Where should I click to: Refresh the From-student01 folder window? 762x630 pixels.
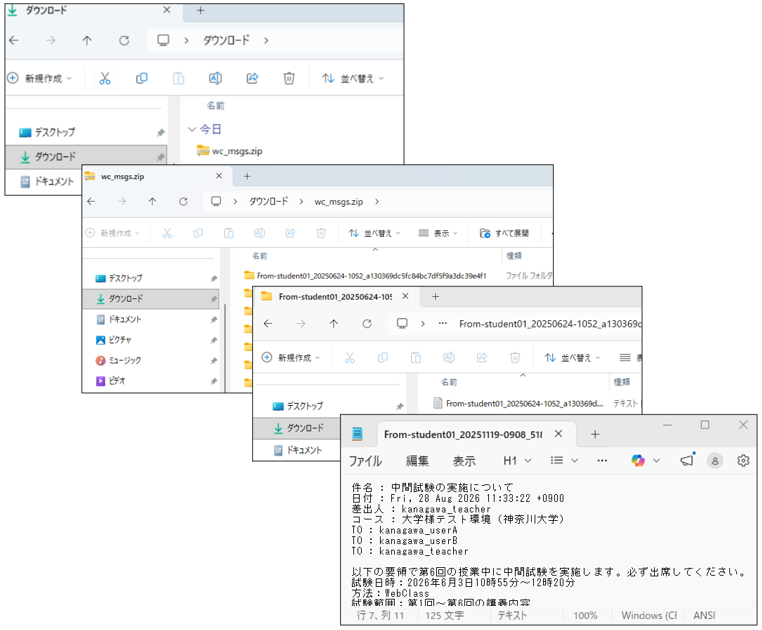click(367, 323)
